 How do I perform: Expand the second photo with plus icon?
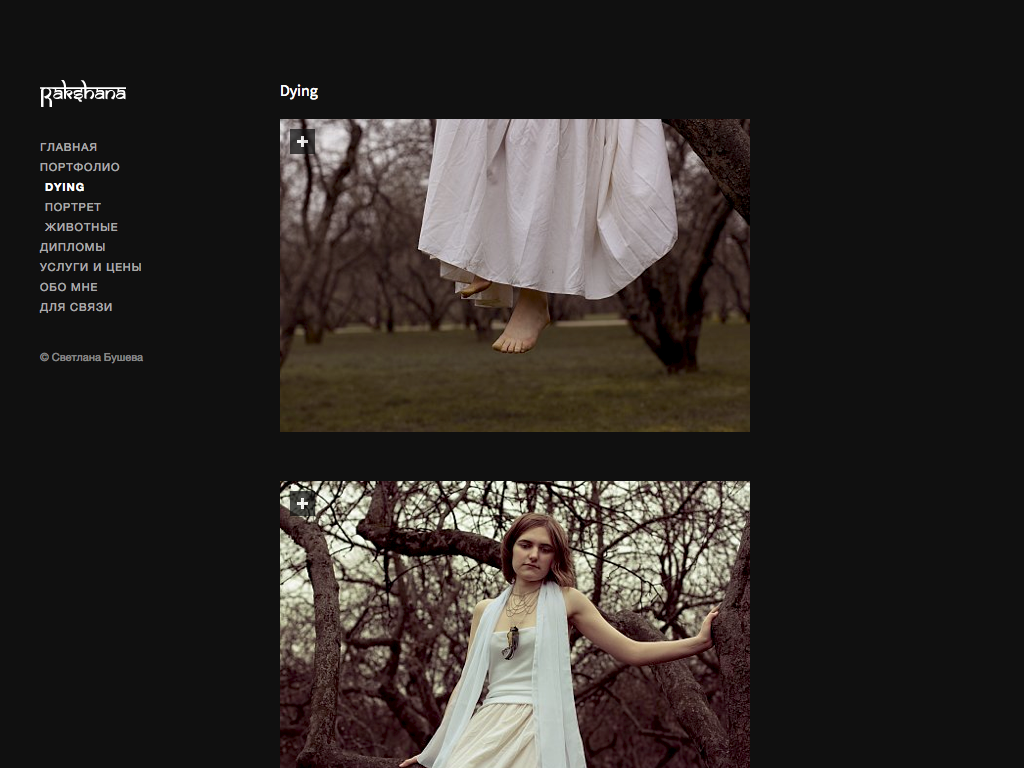click(x=302, y=504)
